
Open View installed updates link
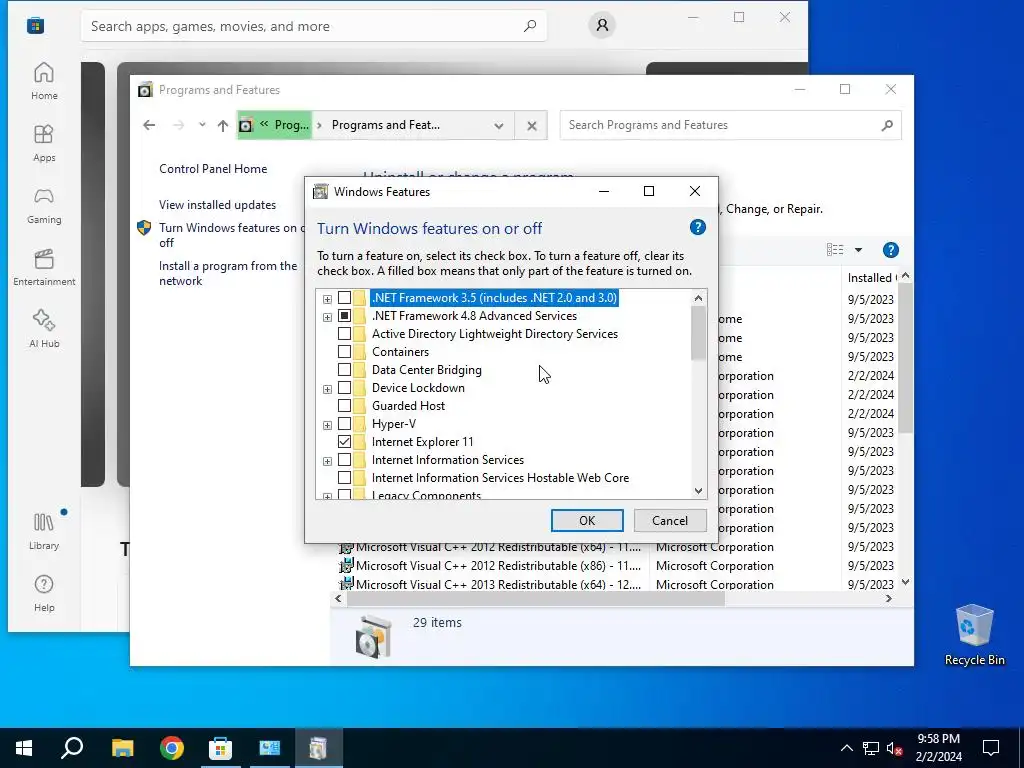[x=217, y=204]
